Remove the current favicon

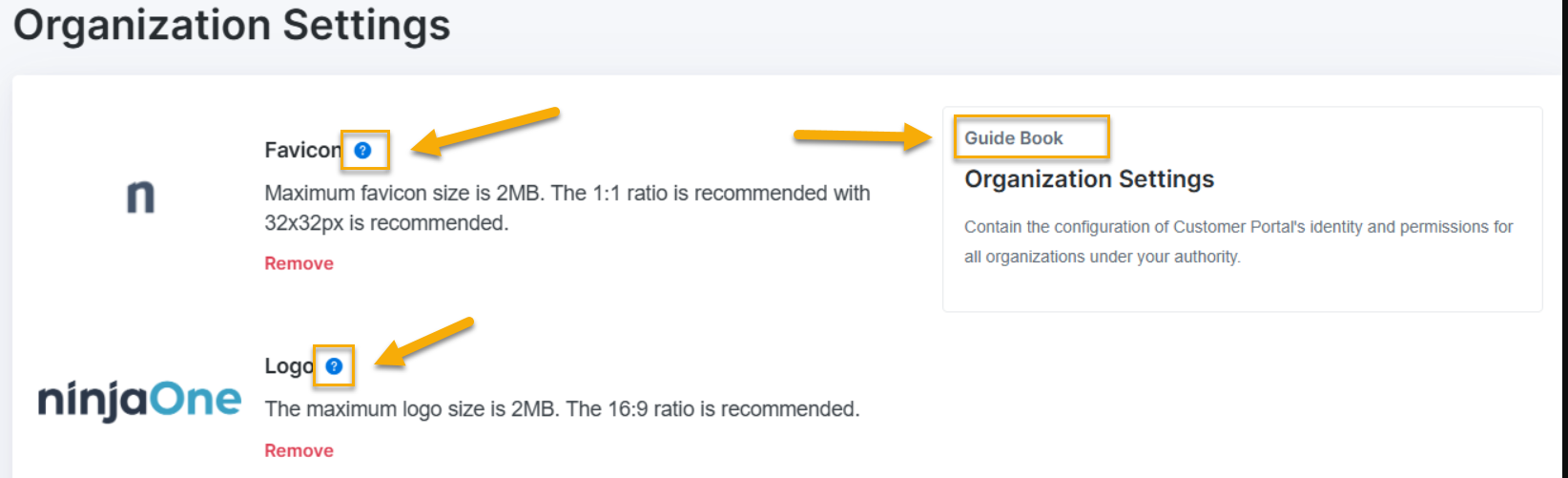[299, 263]
